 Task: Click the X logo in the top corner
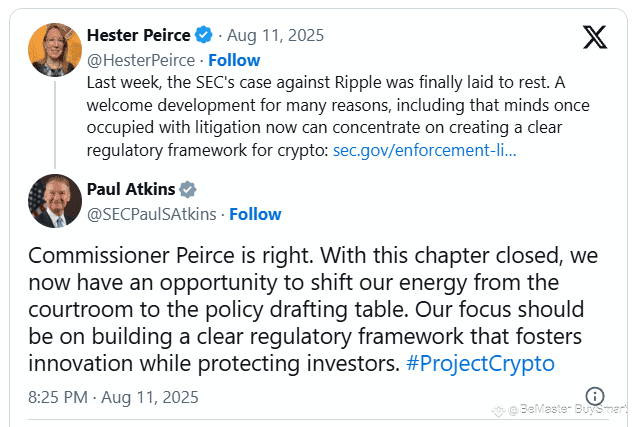point(595,37)
